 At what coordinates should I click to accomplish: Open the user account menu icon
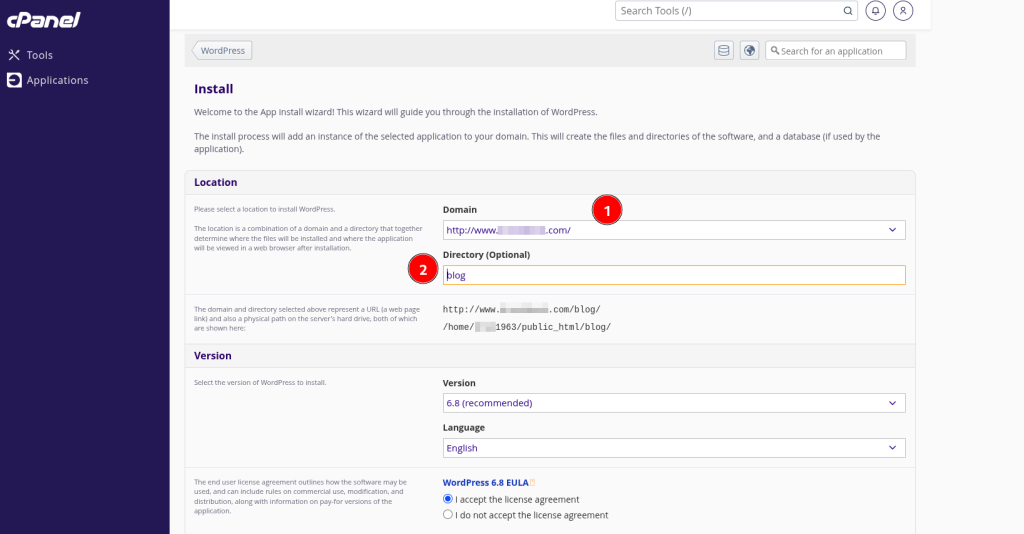(903, 10)
